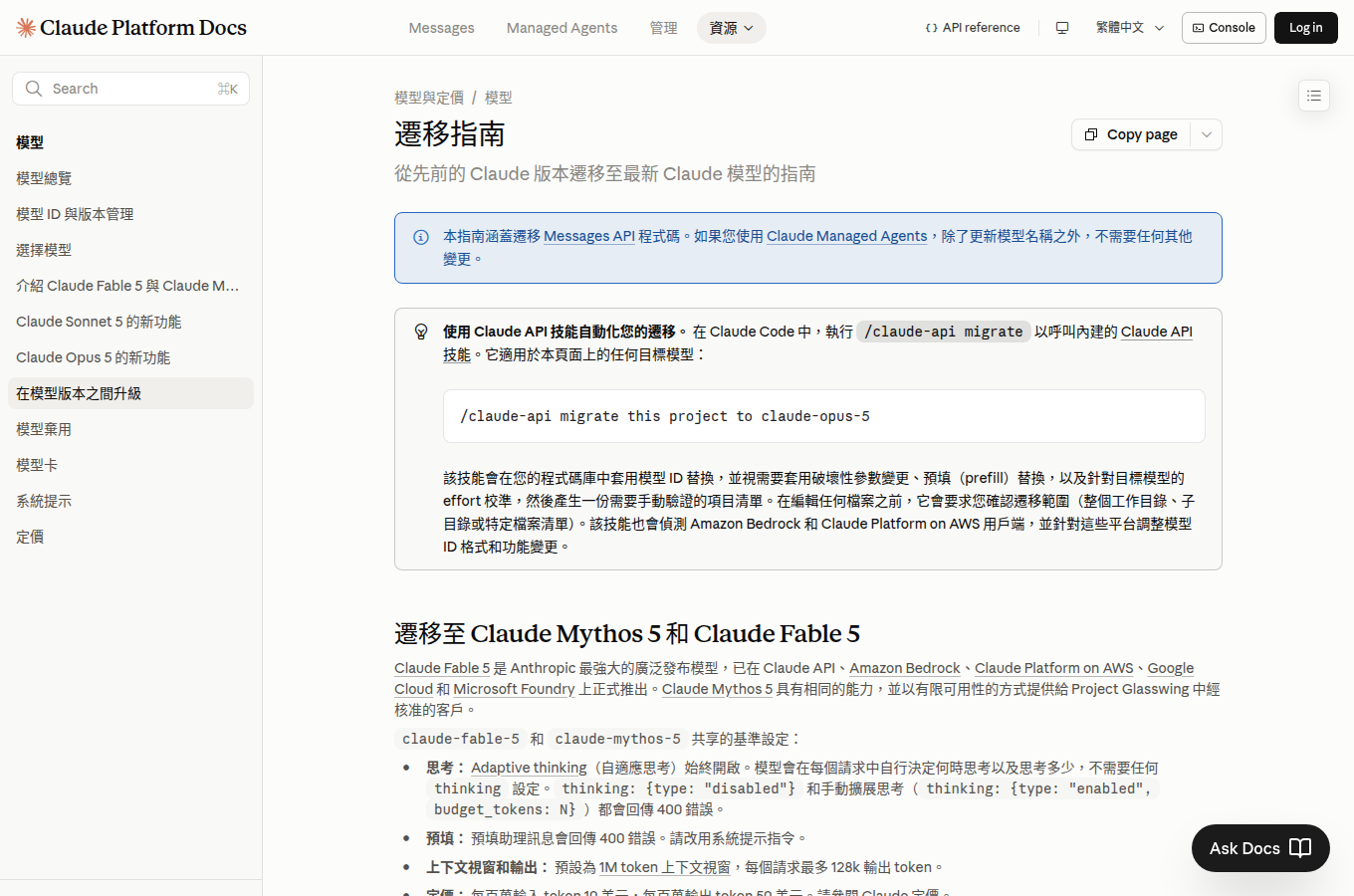The image size is (1354, 896).
Task: Click the Console terminal icon
Action: coord(1198,28)
